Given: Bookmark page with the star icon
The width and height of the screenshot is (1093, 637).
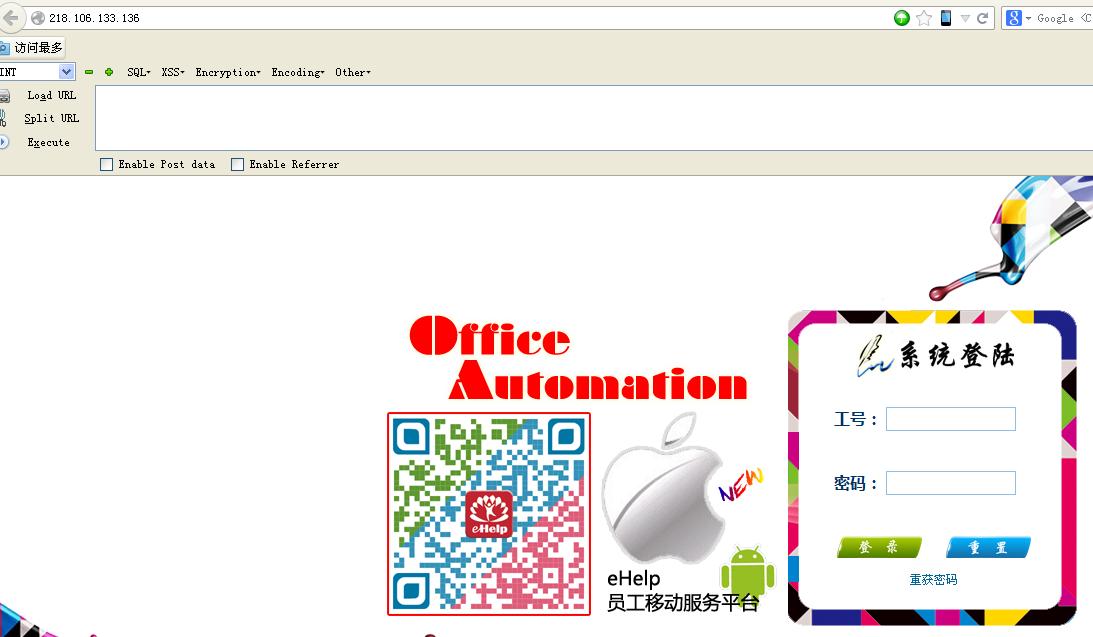Looking at the screenshot, I should 924,18.
